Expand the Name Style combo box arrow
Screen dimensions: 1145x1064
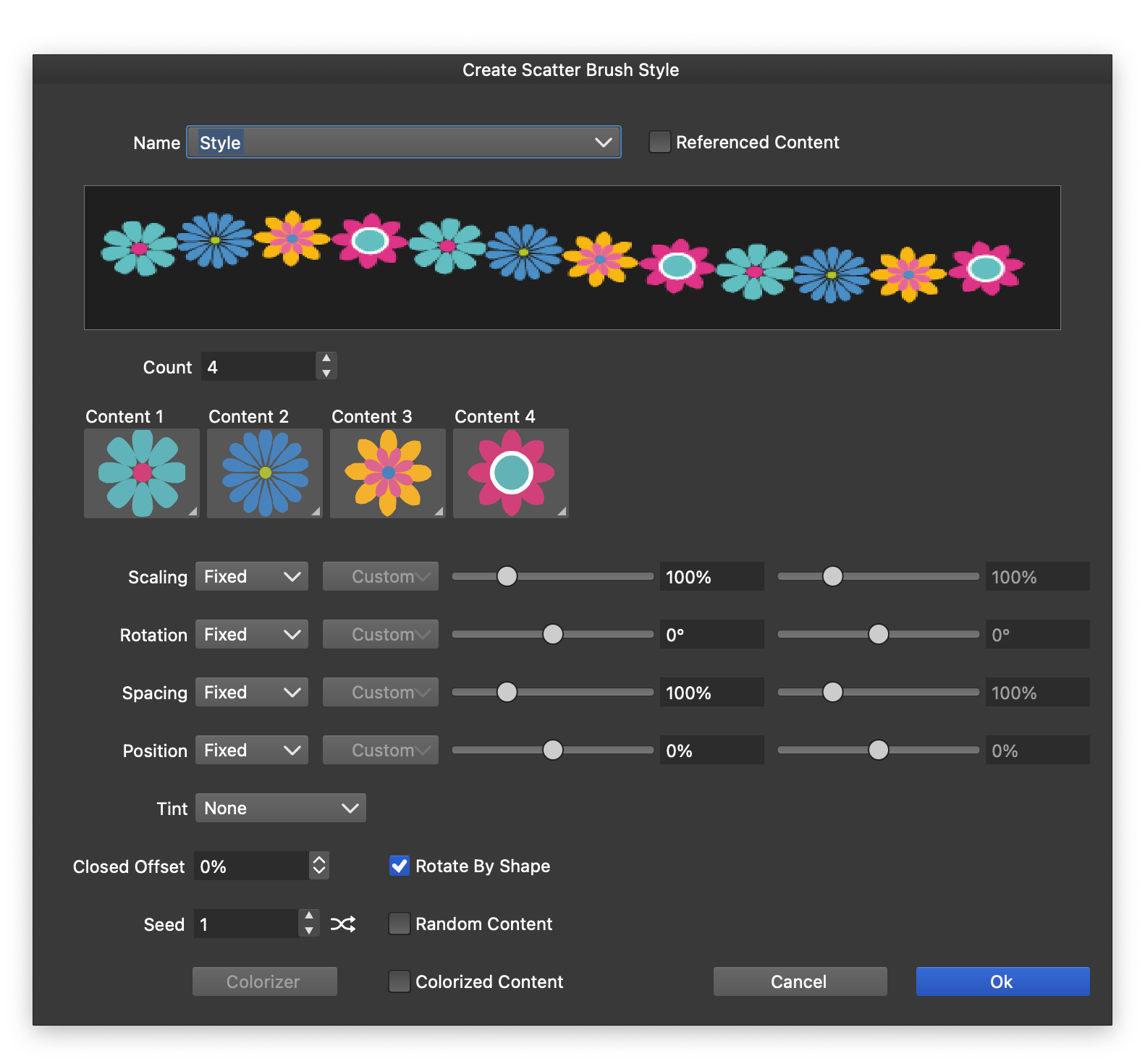[x=603, y=143]
